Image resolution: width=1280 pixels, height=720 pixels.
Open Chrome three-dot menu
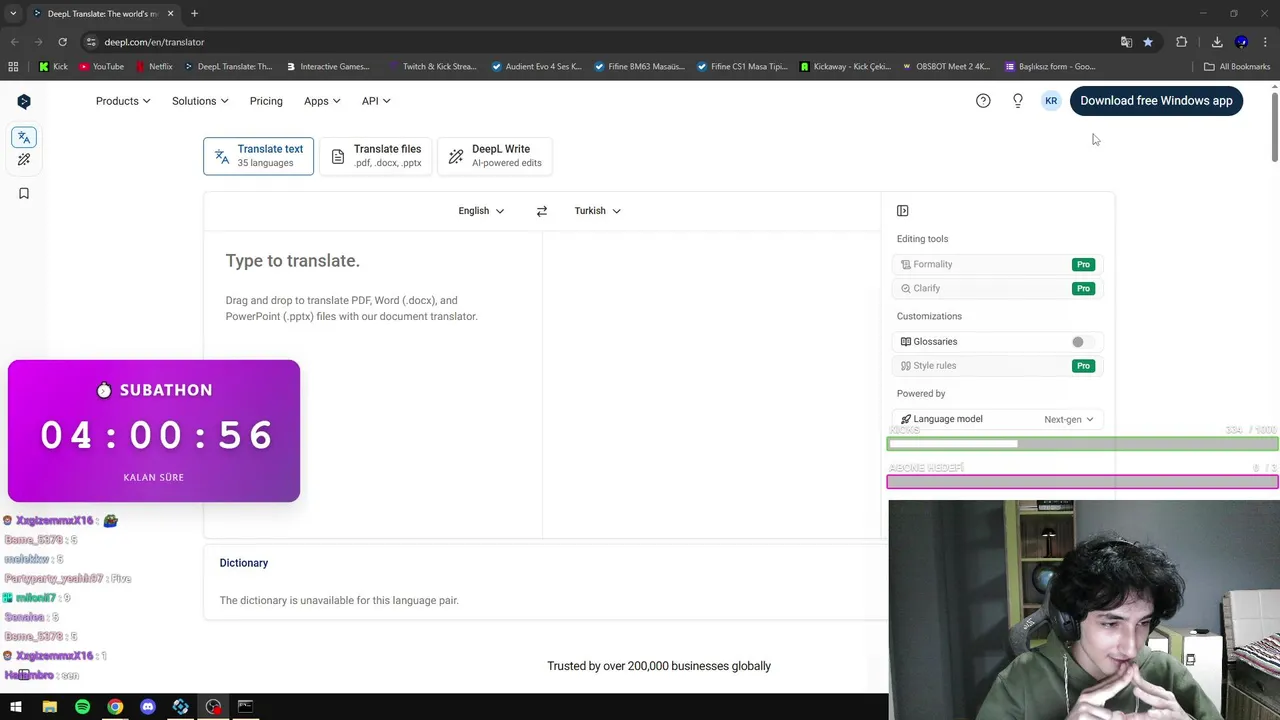[x=1265, y=42]
